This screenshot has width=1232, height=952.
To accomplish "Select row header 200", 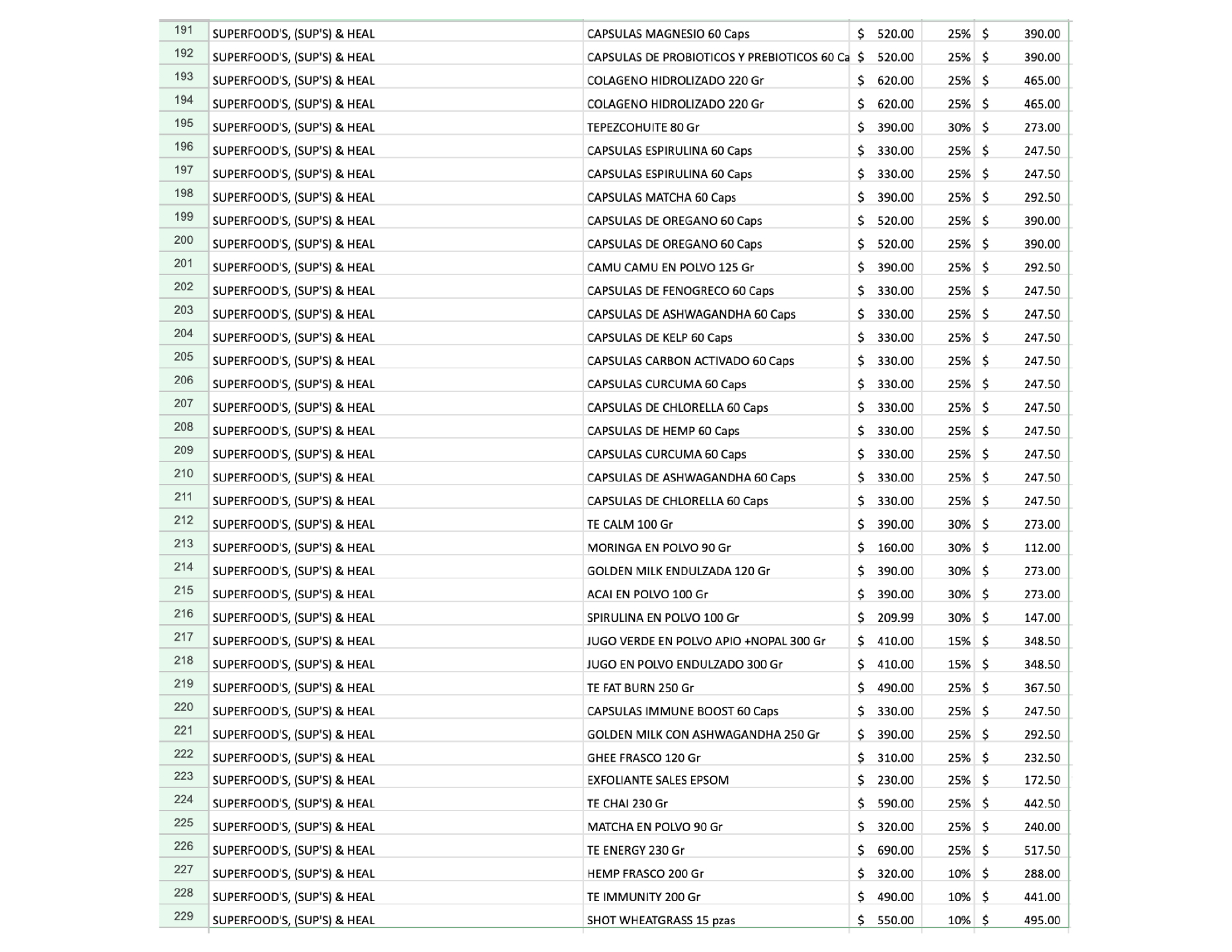I will point(184,241).
